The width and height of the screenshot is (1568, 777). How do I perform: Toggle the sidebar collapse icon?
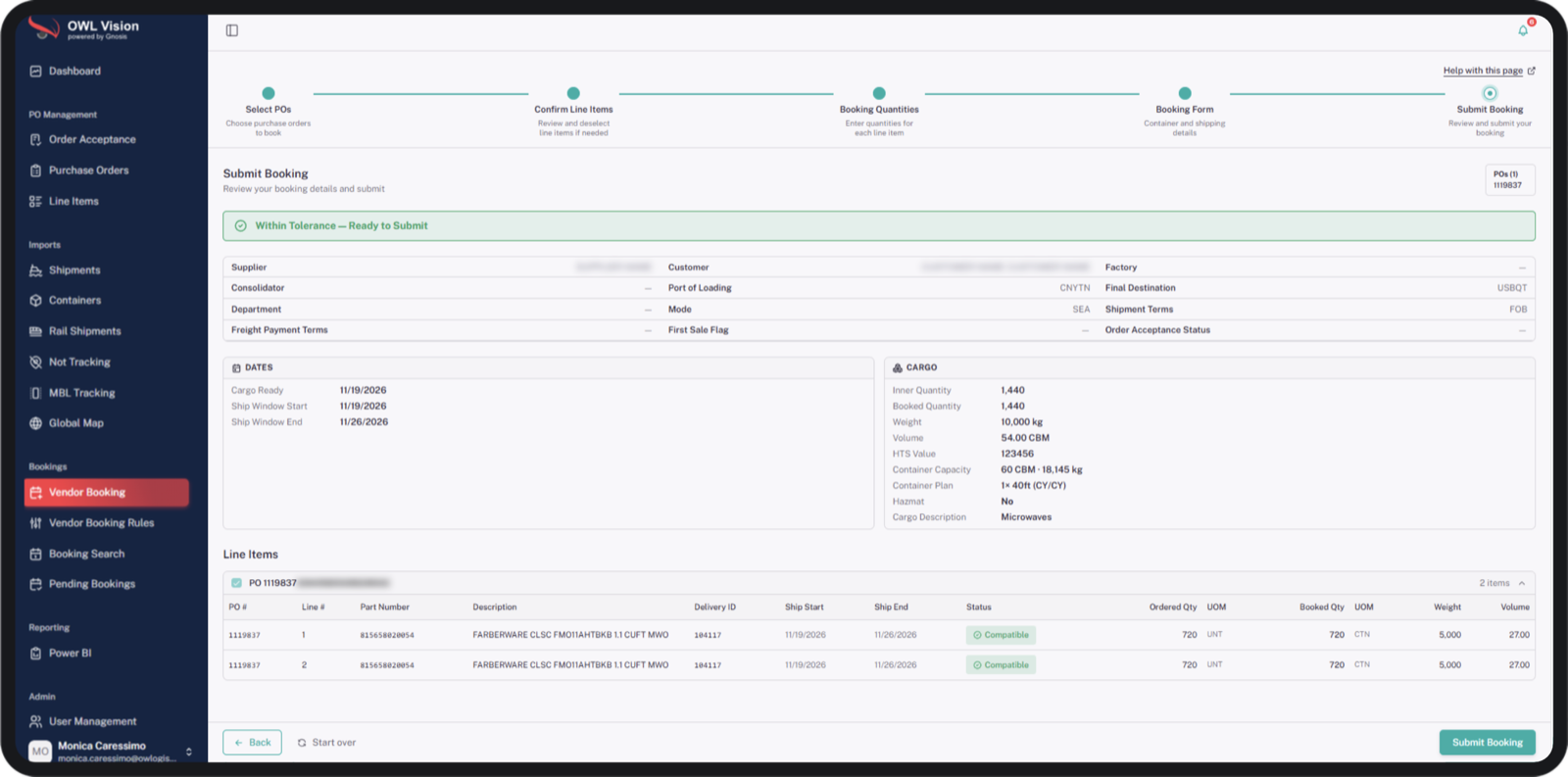(x=232, y=30)
